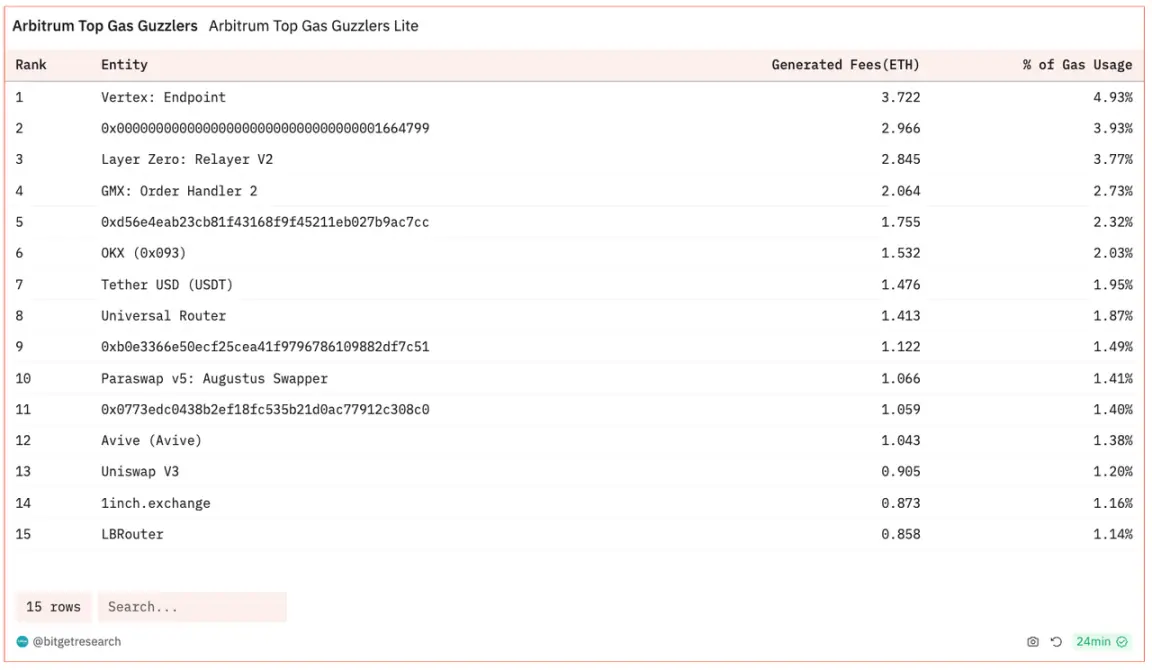The width and height of the screenshot is (1152, 670).
Task: Click the 1.755 generated fees value
Action: coord(901,222)
